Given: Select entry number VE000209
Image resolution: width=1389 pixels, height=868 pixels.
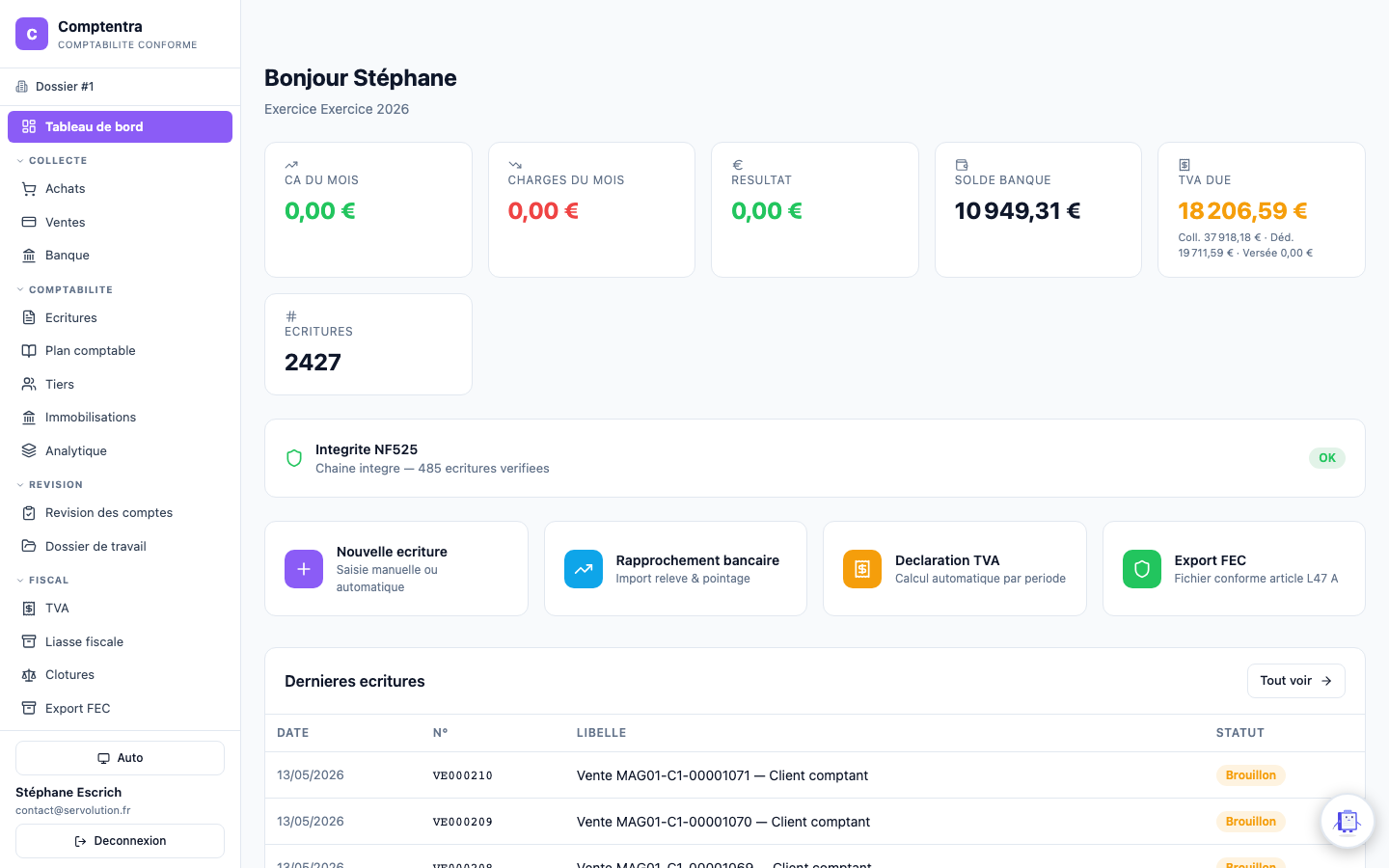Looking at the screenshot, I should pos(463,822).
